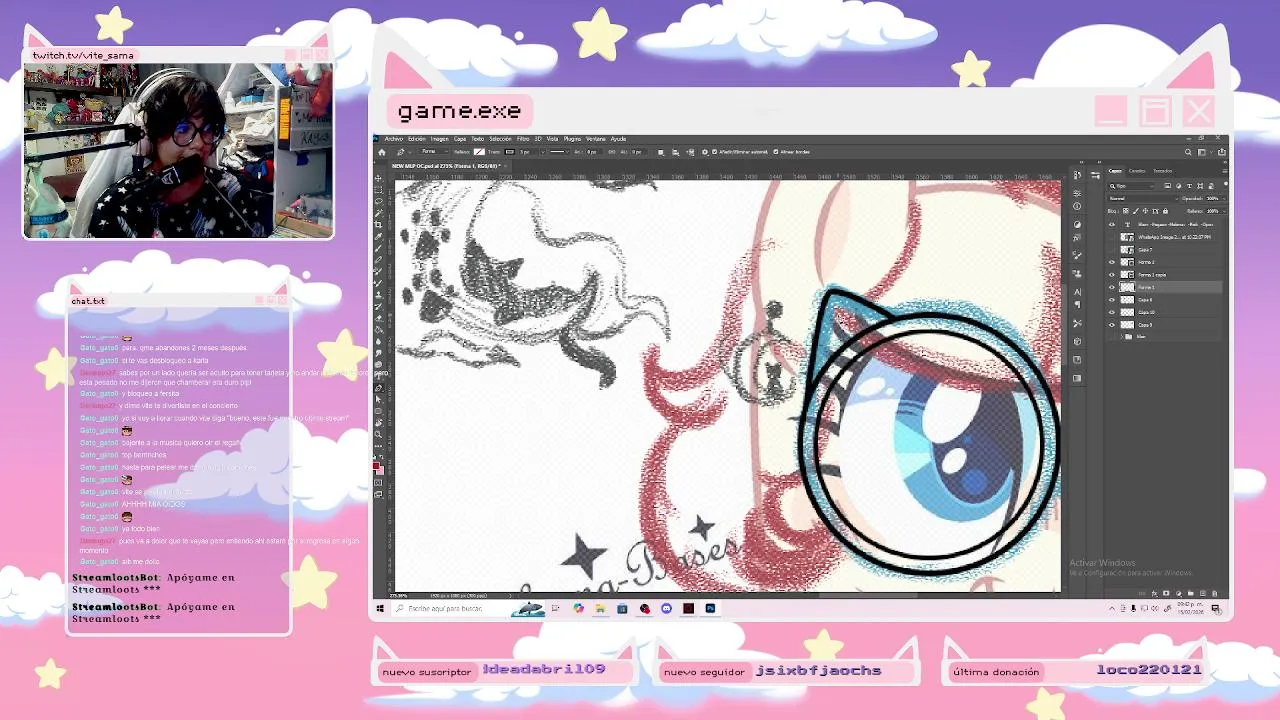Open path operations icon in options bar
This screenshot has width=1280, height=720.
coord(660,152)
